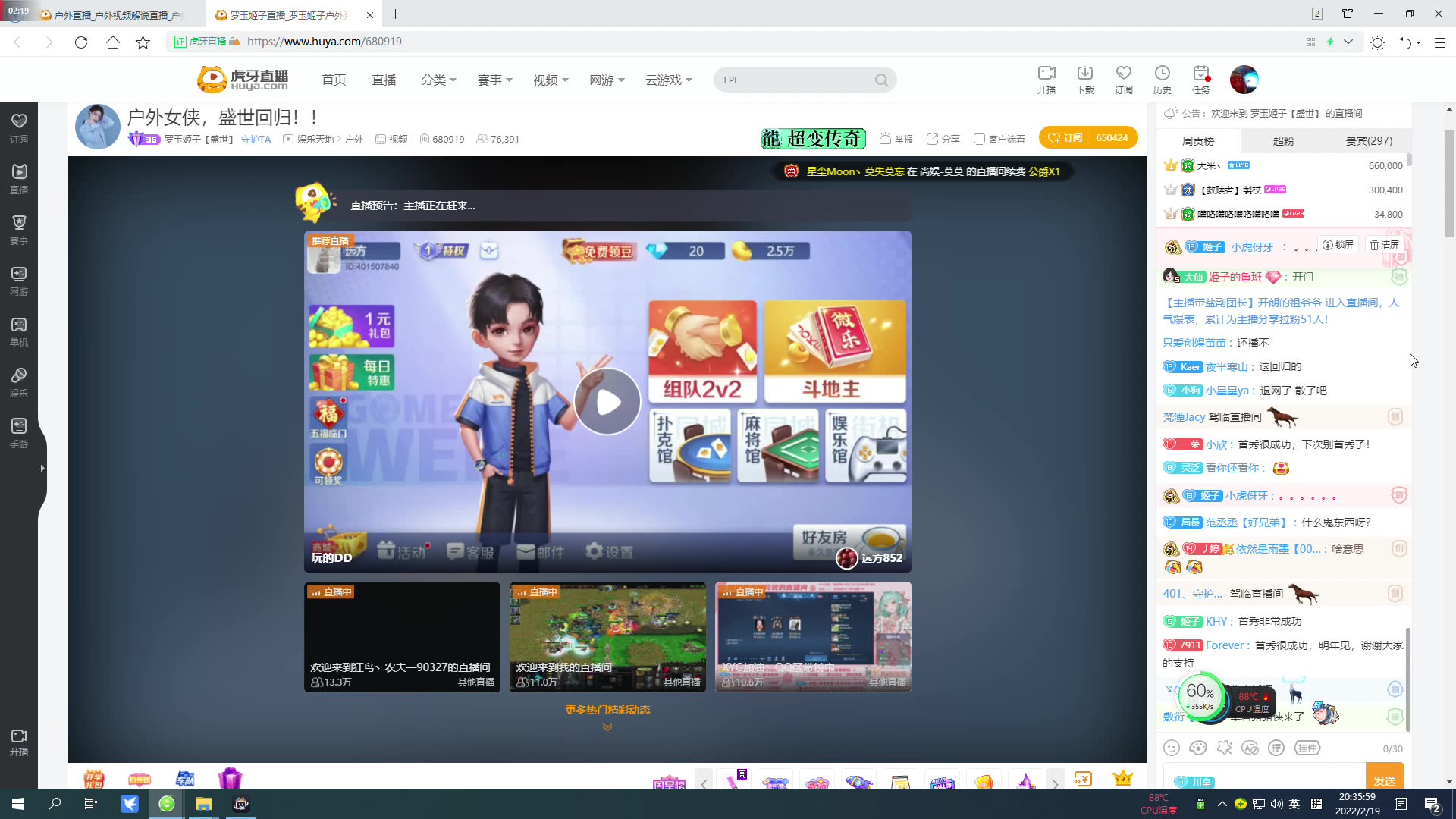The height and width of the screenshot is (819, 1456).
Task: Click the 守护TA link
Action: coord(256,139)
